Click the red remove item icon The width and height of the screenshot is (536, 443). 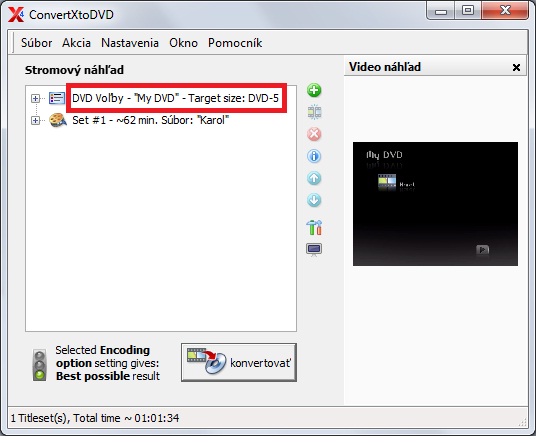(314, 134)
